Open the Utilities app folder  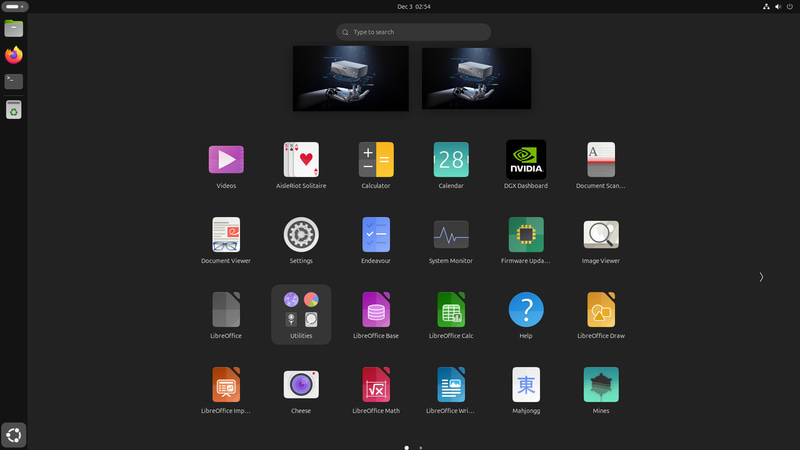[301, 315]
